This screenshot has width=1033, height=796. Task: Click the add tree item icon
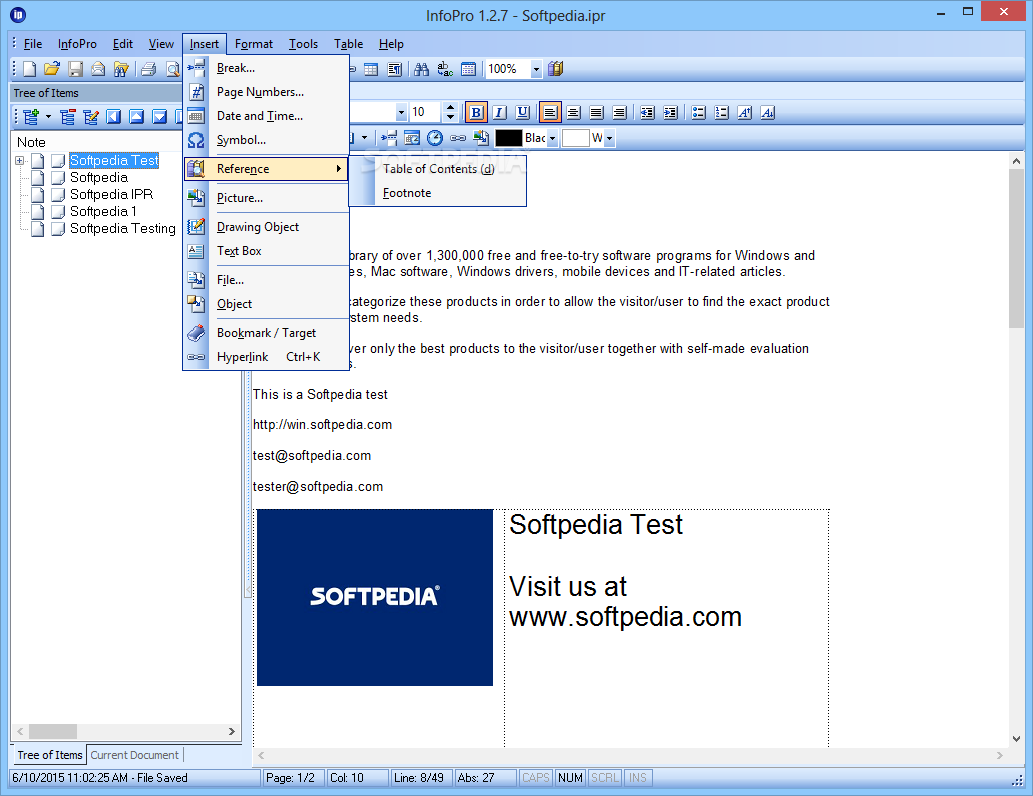click(31, 117)
